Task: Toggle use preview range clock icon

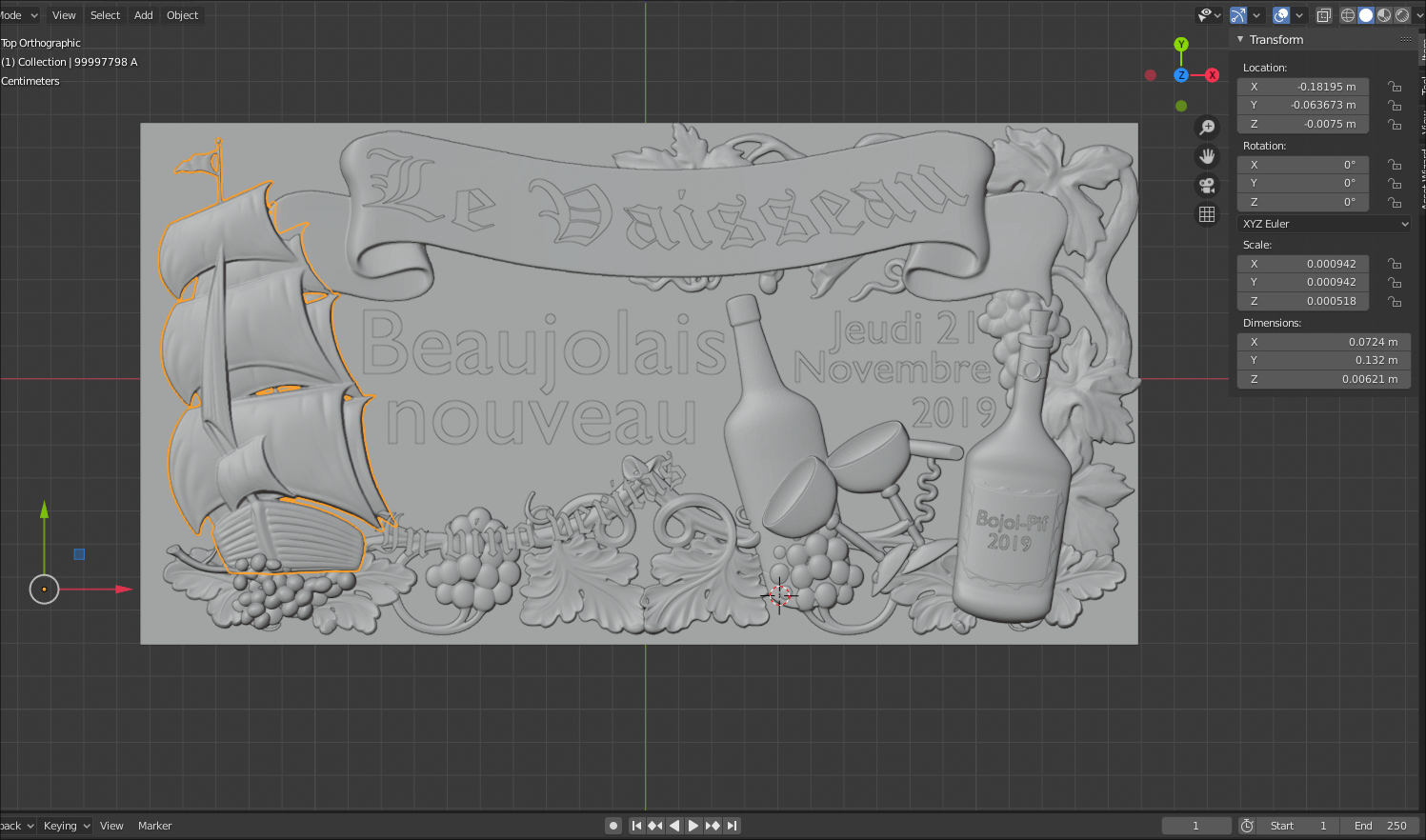Action: pyautogui.click(x=1247, y=826)
